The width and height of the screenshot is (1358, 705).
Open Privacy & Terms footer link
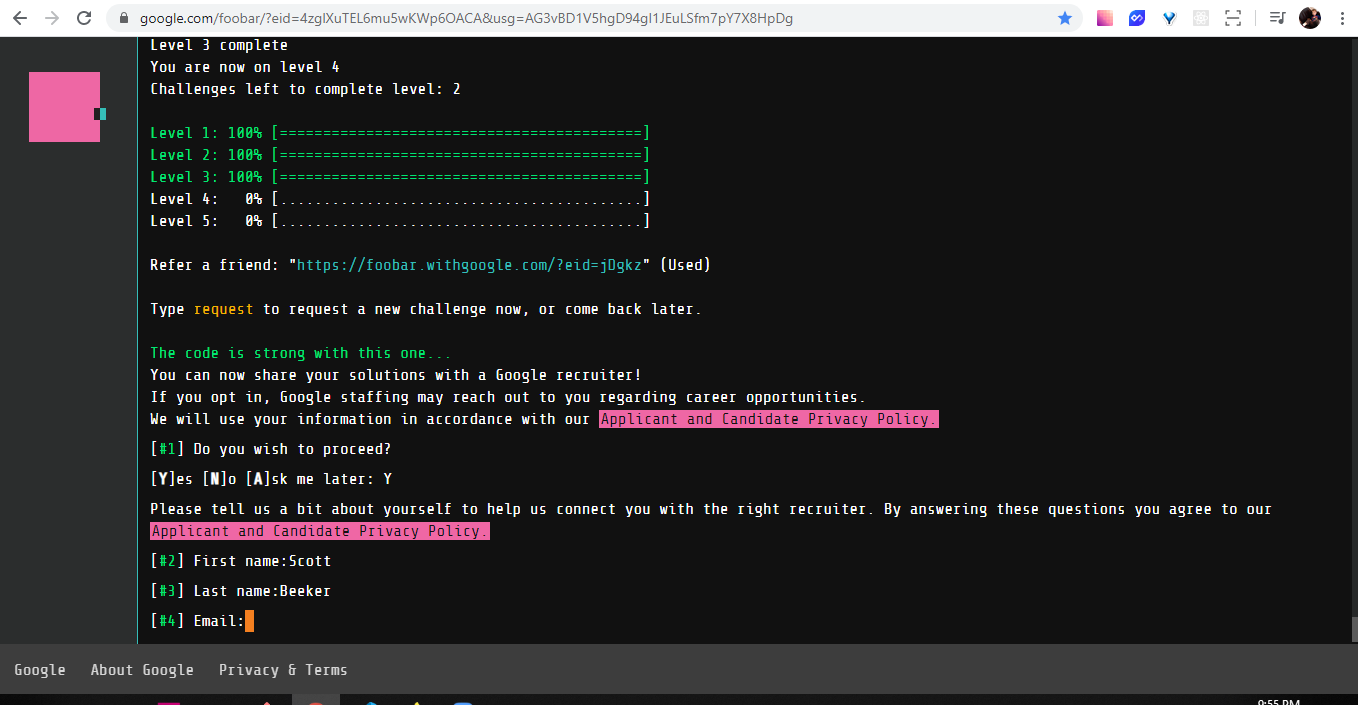click(283, 670)
